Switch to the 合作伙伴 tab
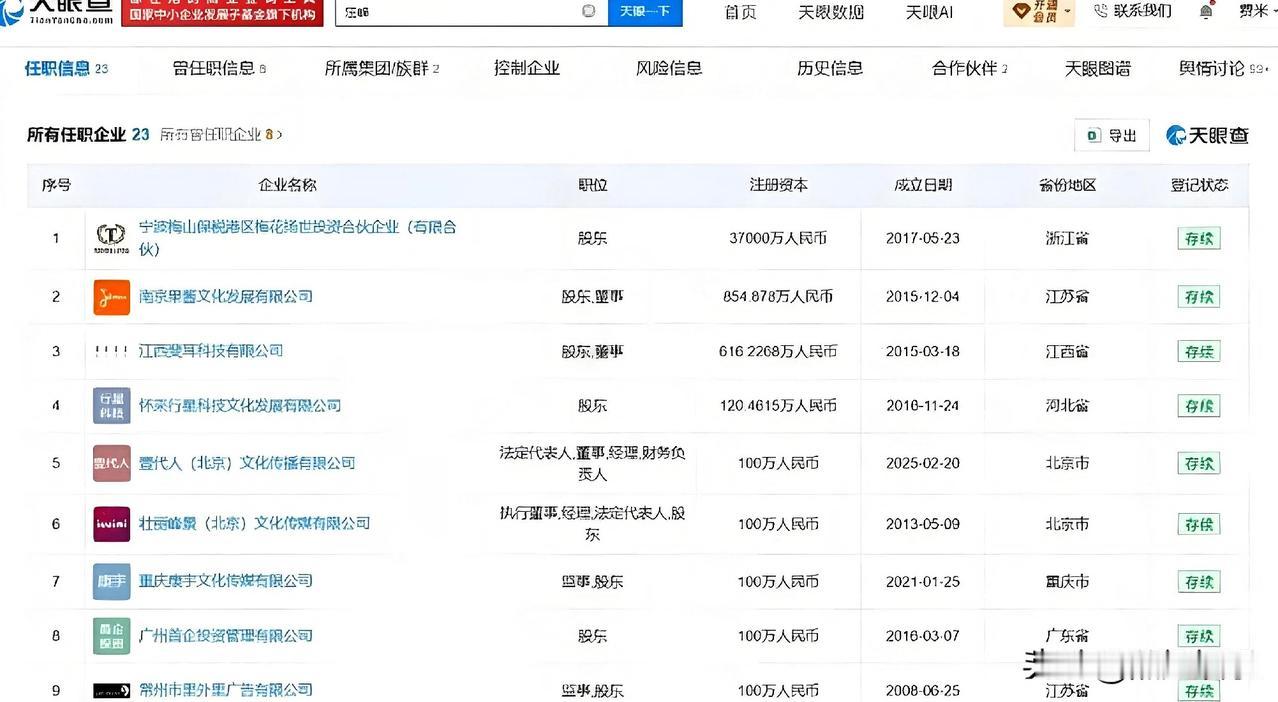 970,68
